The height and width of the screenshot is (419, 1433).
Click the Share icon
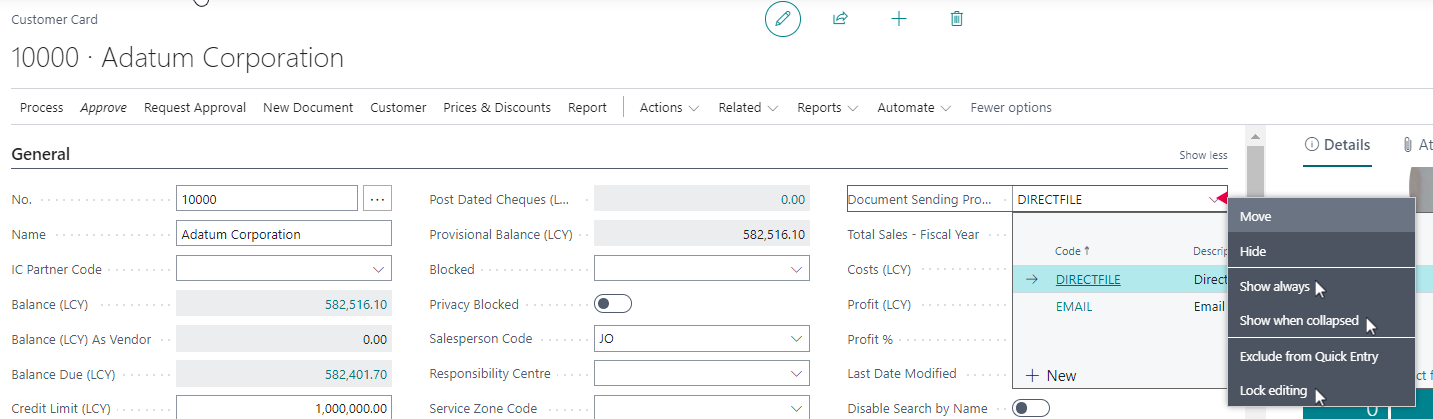coord(840,19)
